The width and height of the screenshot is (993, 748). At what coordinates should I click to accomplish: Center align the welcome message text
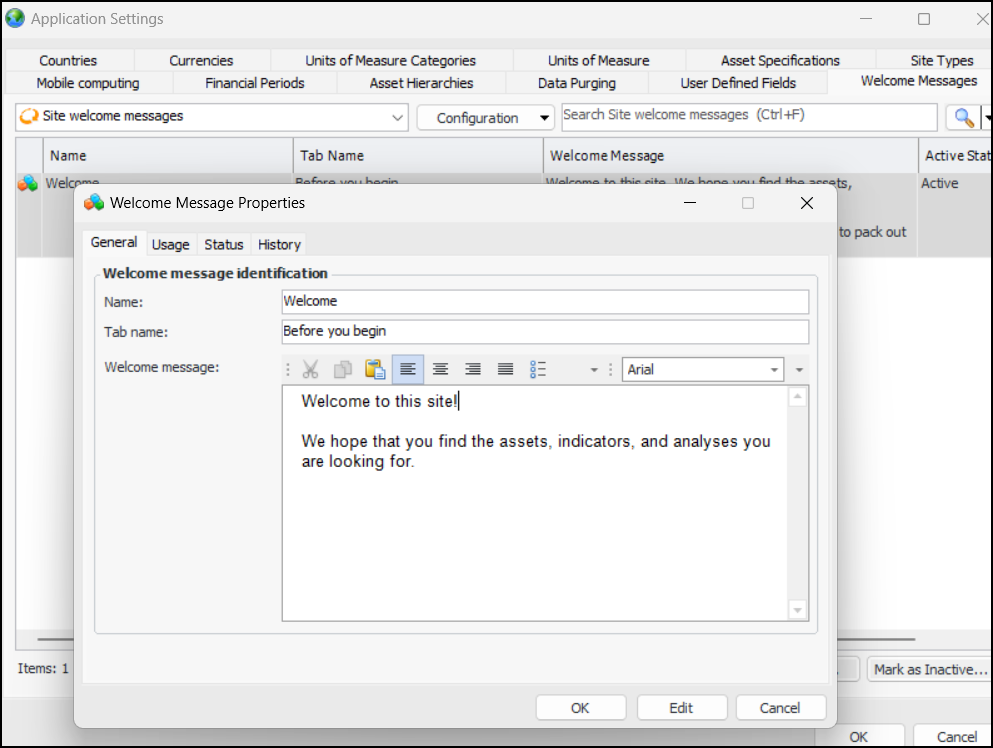pos(440,370)
